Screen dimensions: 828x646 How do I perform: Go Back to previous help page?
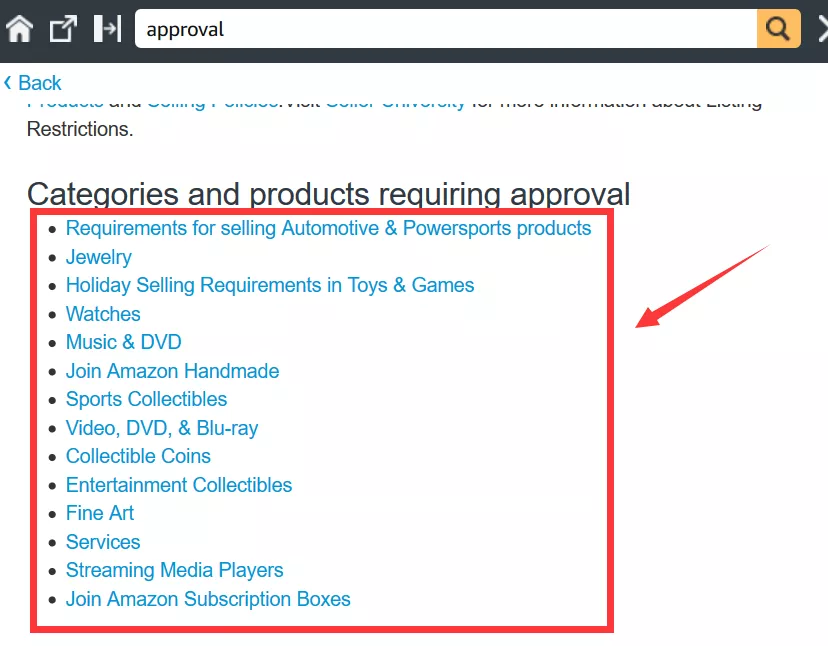(x=33, y=83)
